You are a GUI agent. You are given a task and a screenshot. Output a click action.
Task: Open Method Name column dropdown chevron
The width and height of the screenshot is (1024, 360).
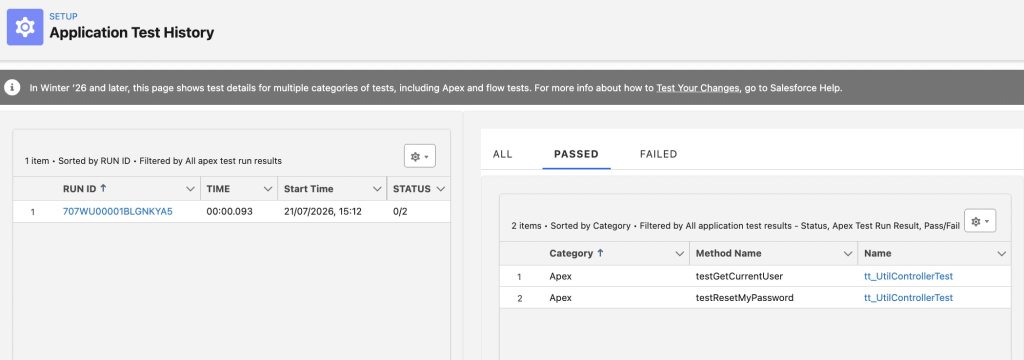pos(848,254)
